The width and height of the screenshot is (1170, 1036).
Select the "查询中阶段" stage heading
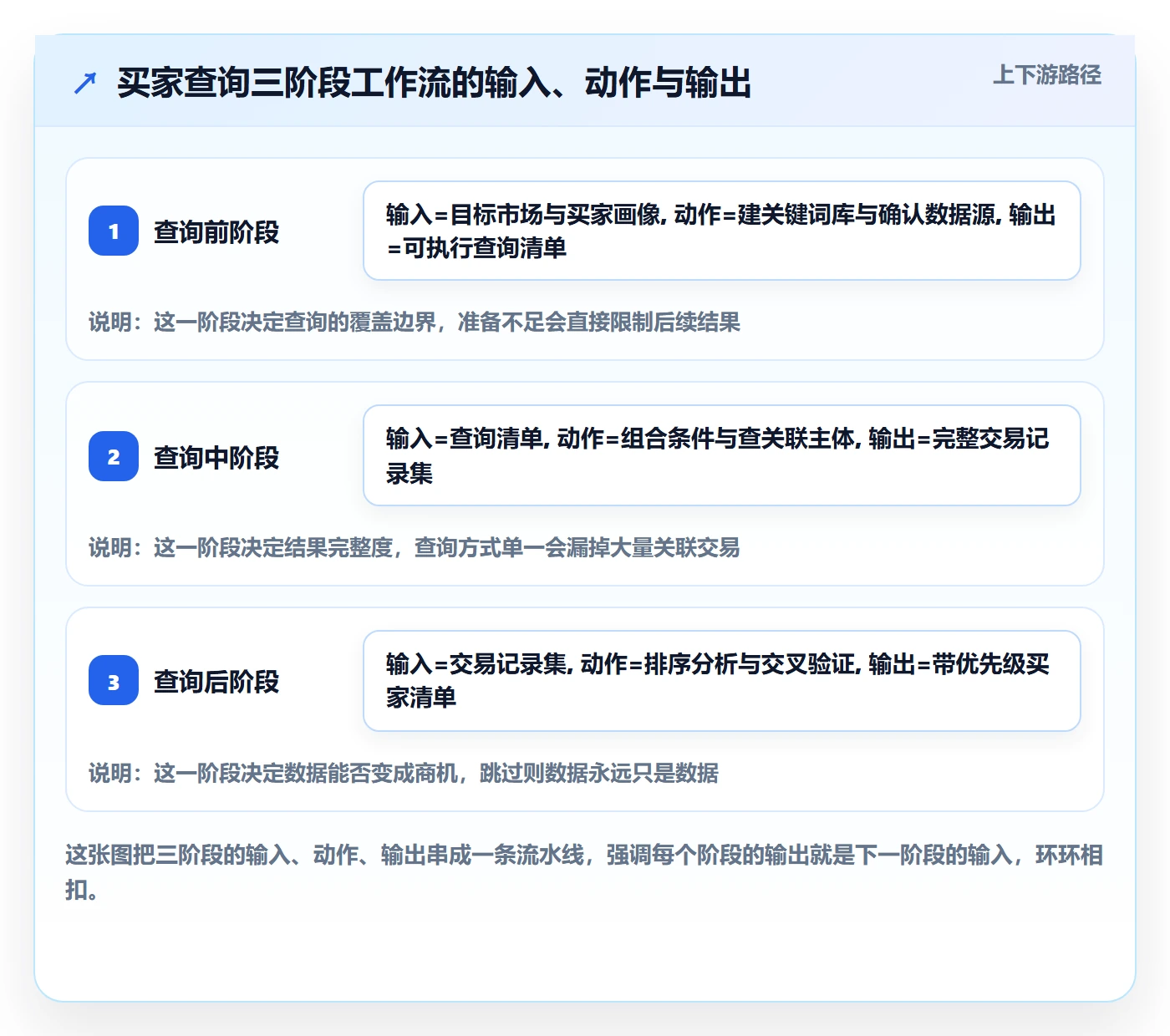coord(216,457)
